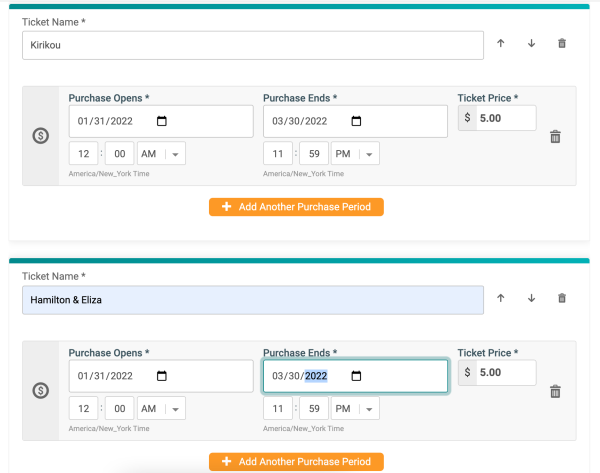Delete the Hamilton & Eliza purchase period

pyautogui.click(x=555, y=391)
